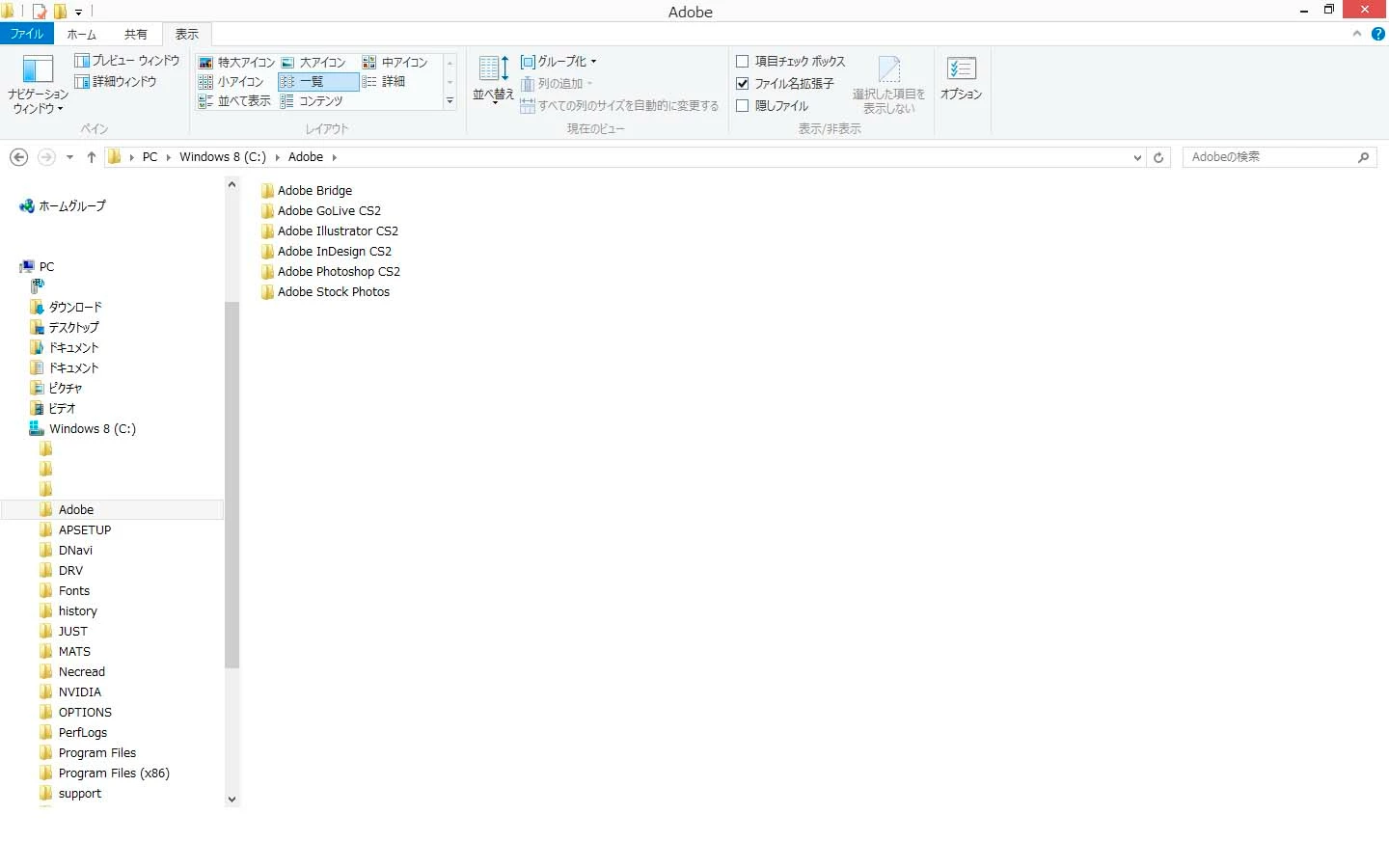Click the search magnifier icon

(x=1363, y=157)
